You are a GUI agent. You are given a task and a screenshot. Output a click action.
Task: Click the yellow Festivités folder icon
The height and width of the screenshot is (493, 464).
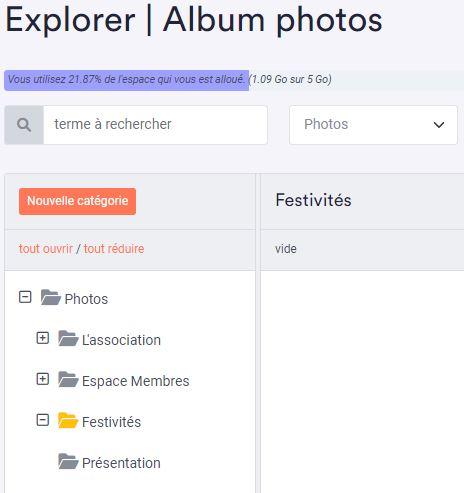(x=68, y=421)
